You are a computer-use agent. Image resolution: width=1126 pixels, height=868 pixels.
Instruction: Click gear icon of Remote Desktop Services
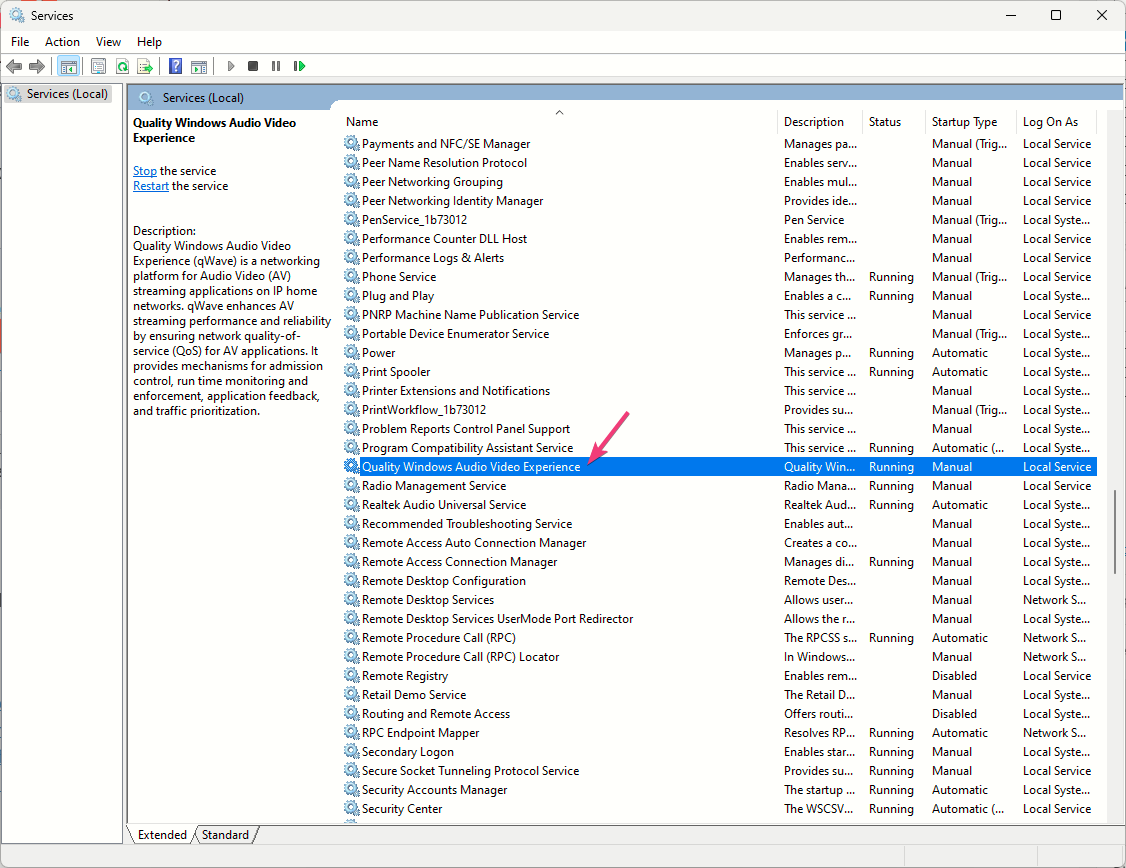[x=351, y=599]
